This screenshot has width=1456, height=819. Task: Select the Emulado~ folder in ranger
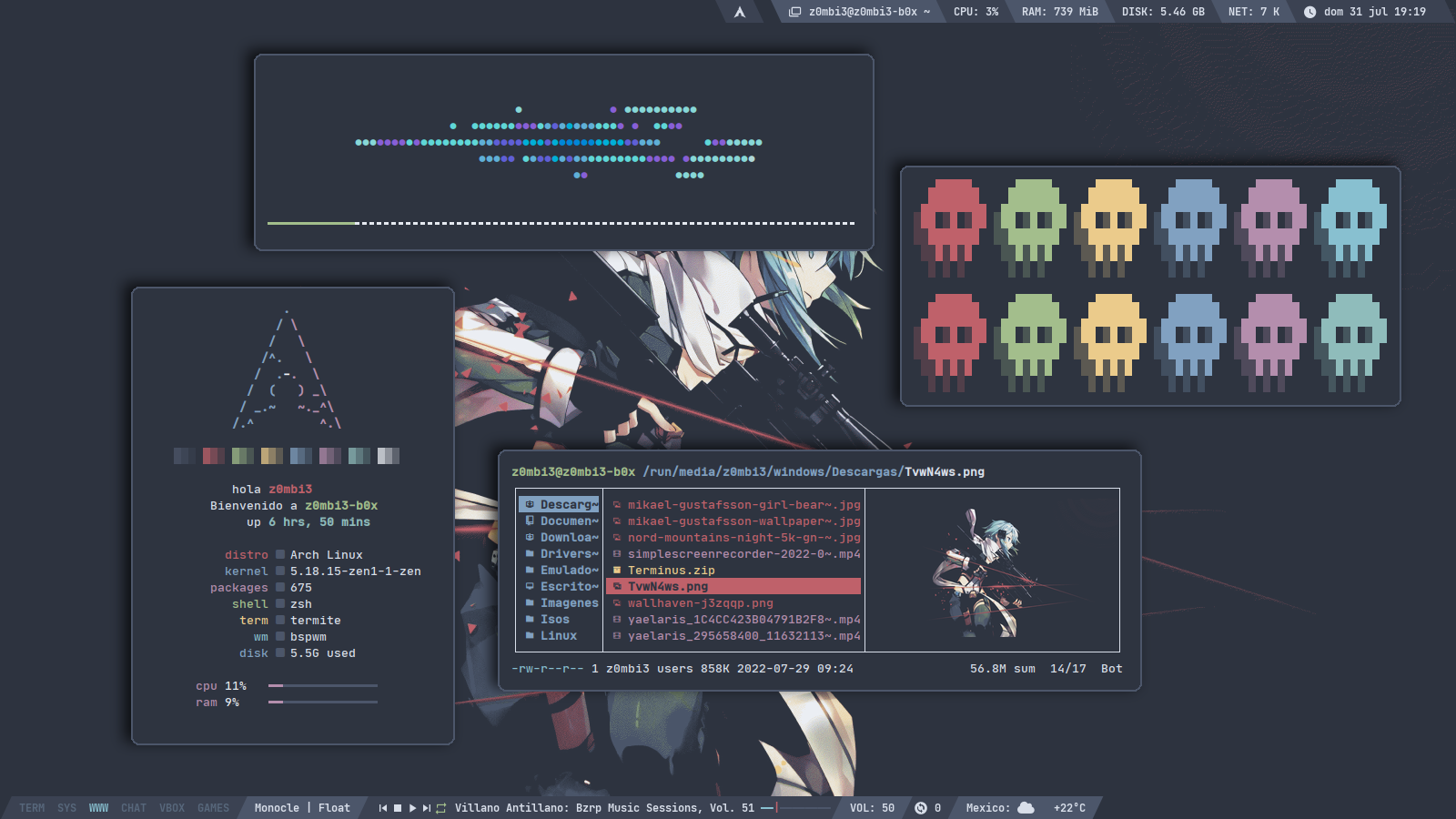560,570
